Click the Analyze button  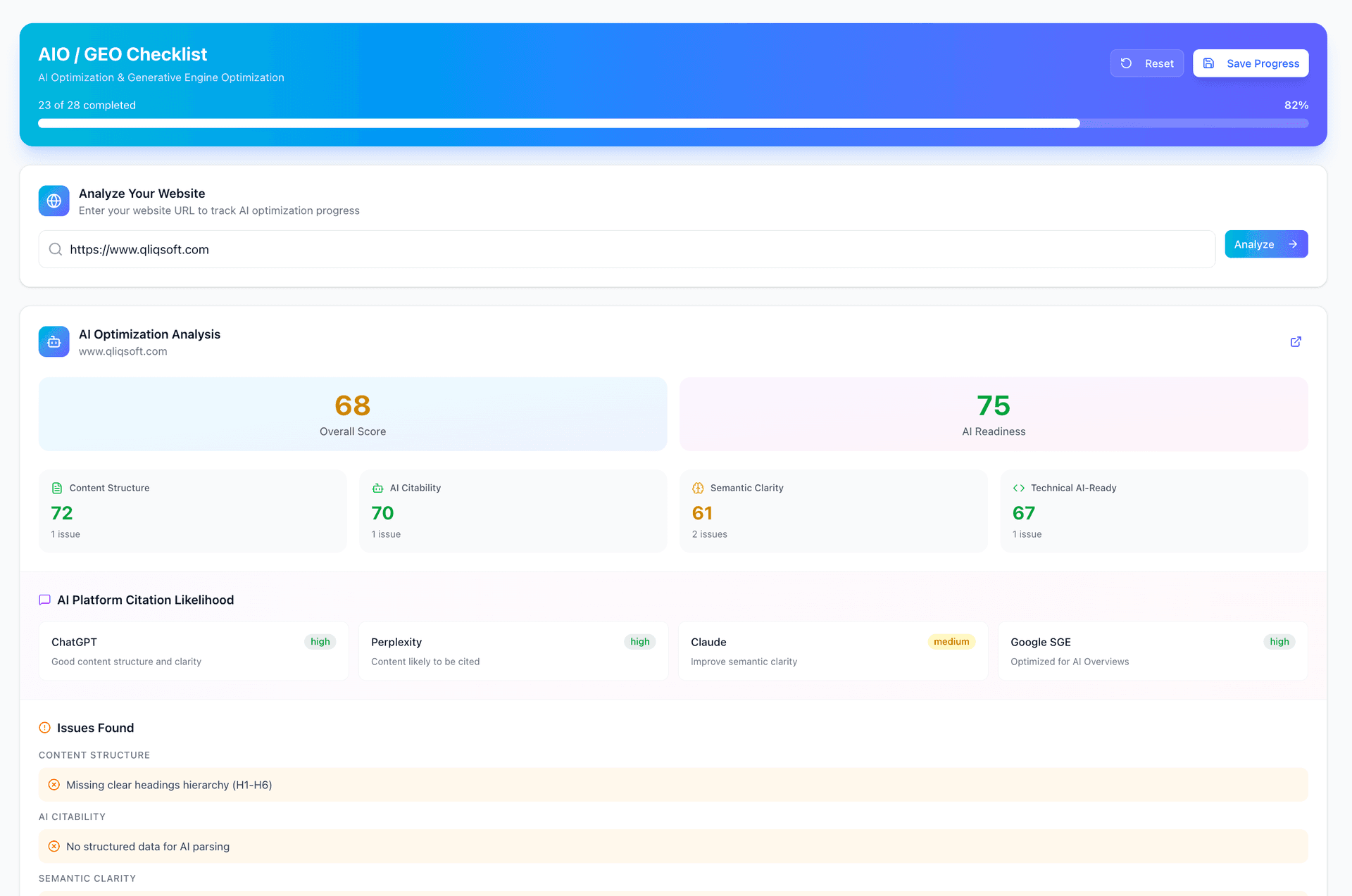pos(1266,244)
